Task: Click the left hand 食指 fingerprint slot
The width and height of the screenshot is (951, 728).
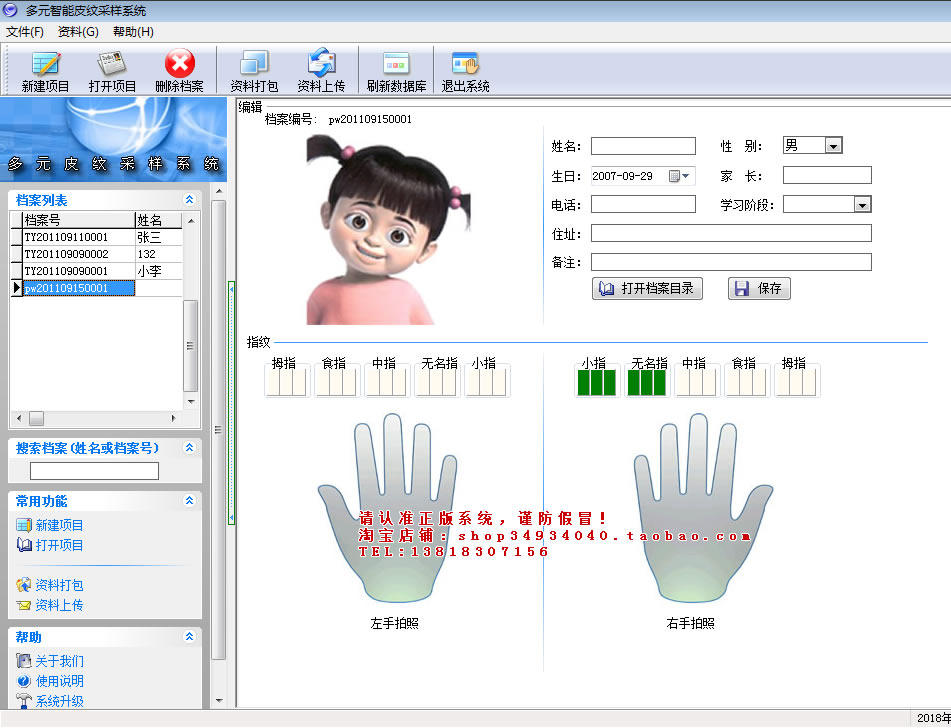Action: pyautogui.click(x=337, y=381)
